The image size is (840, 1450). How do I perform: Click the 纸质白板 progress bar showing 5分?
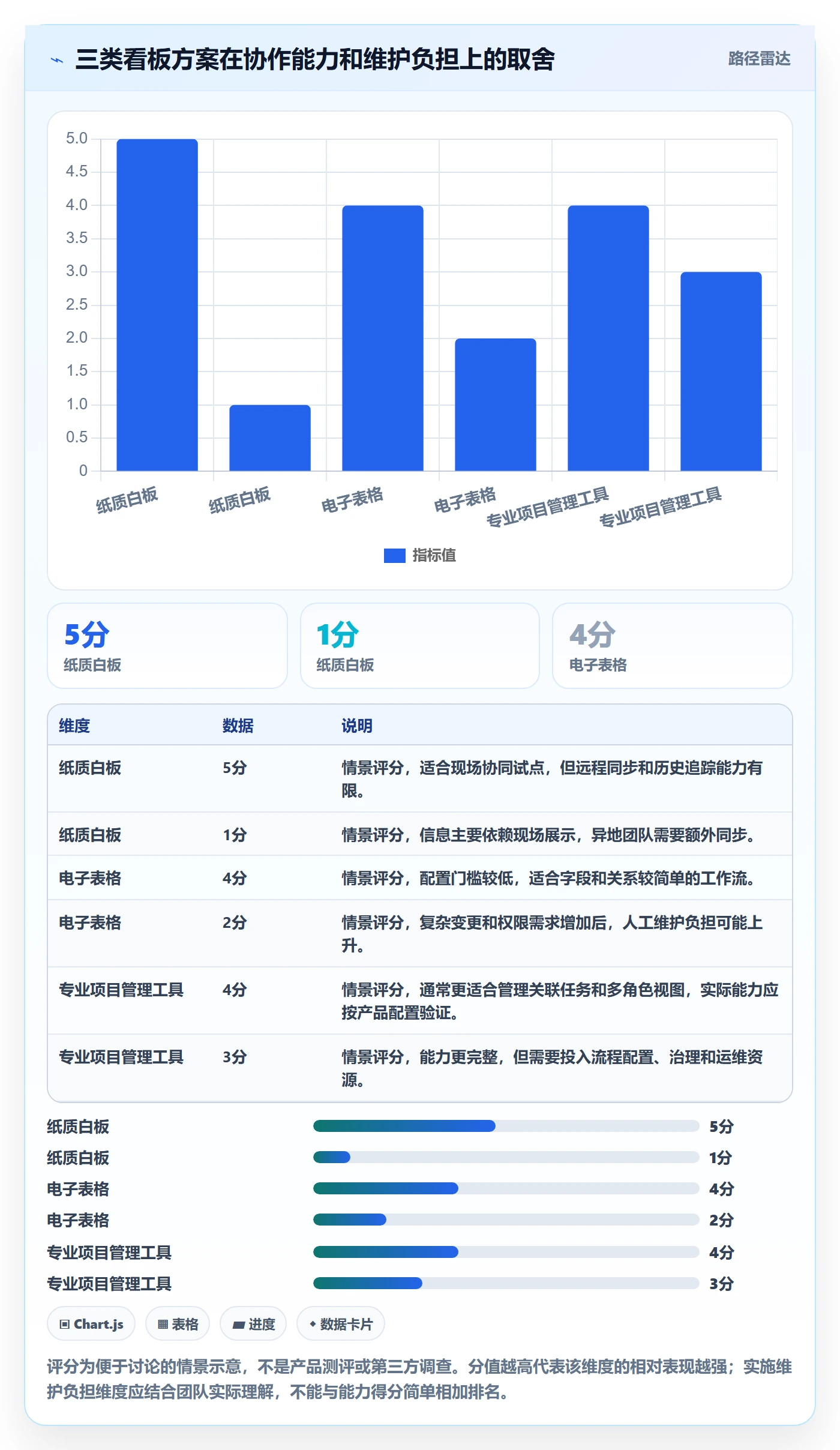tap(506, 1126)
